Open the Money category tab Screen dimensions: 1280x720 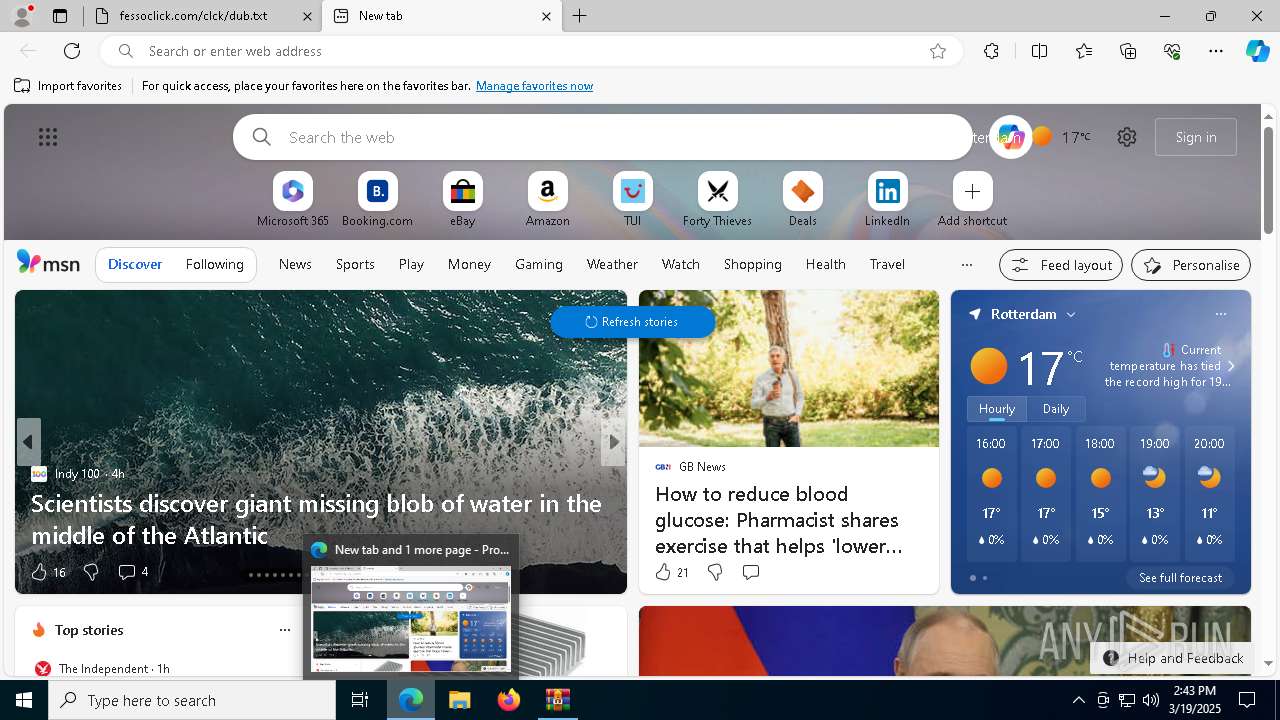pos(469,265)
